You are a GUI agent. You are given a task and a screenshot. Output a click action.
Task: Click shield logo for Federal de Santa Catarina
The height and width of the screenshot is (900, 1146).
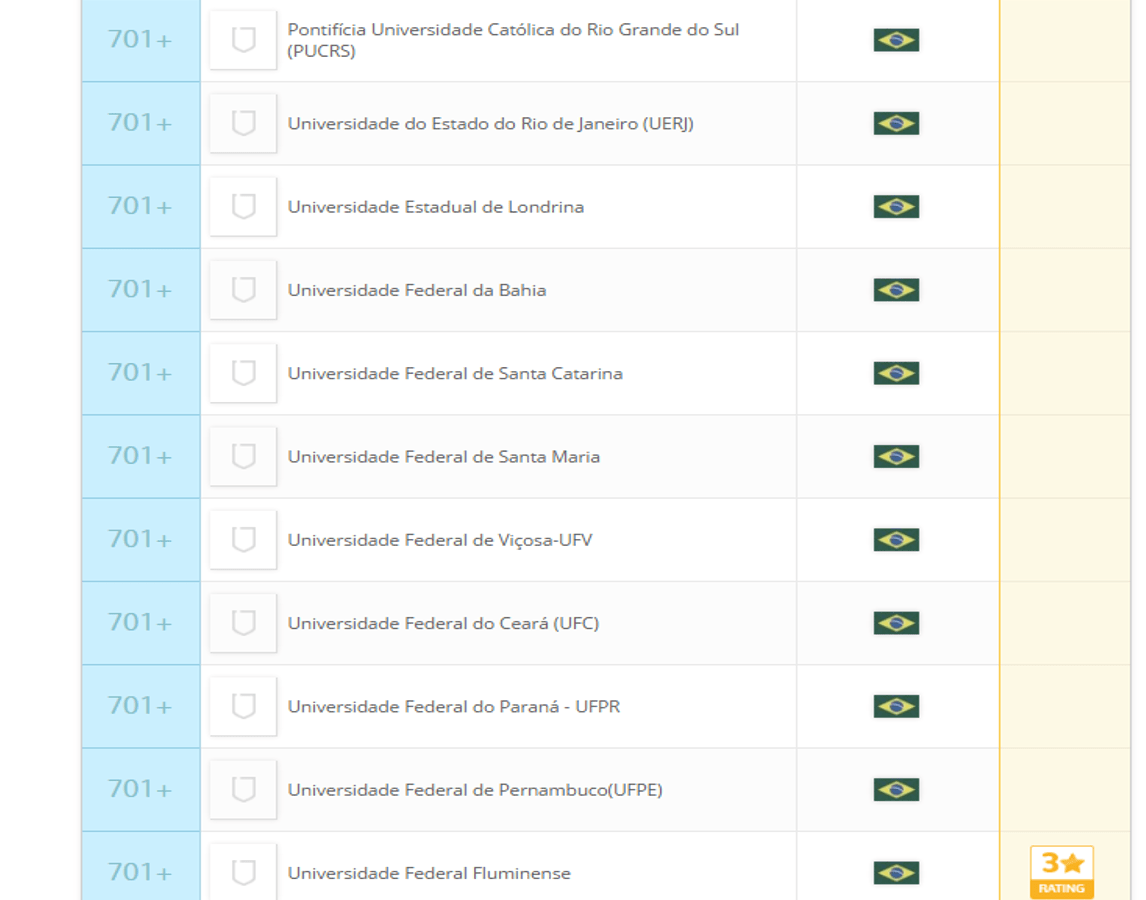tap(243, 373)
